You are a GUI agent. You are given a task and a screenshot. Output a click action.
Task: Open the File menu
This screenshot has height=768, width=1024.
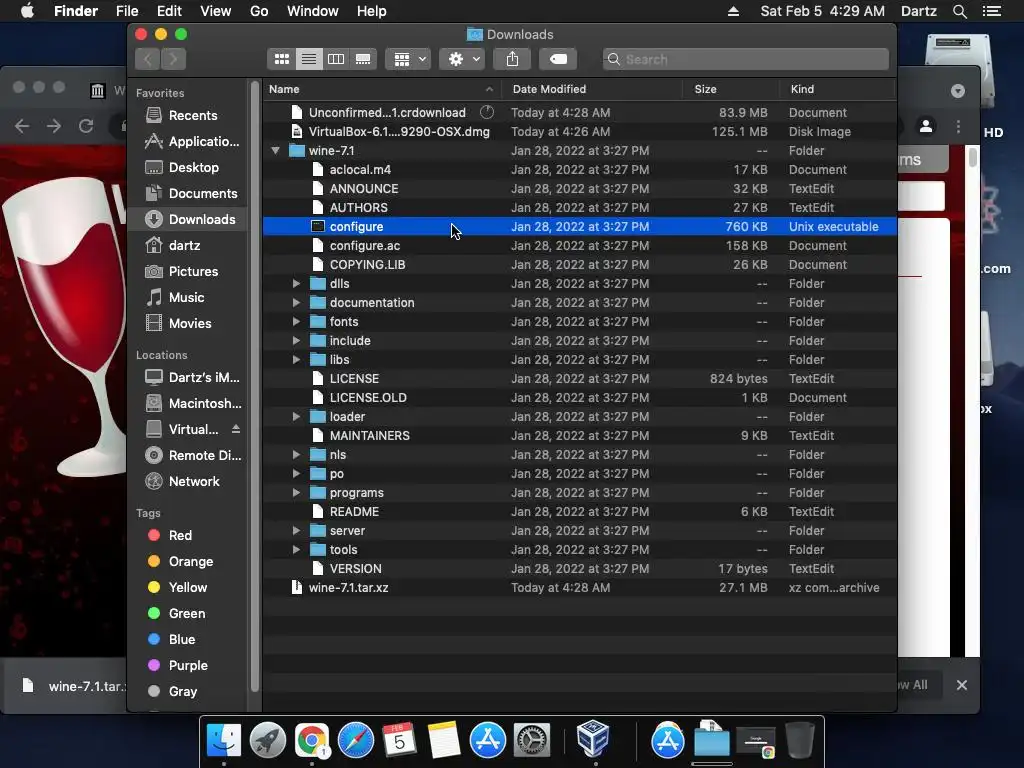coord(127,11)
